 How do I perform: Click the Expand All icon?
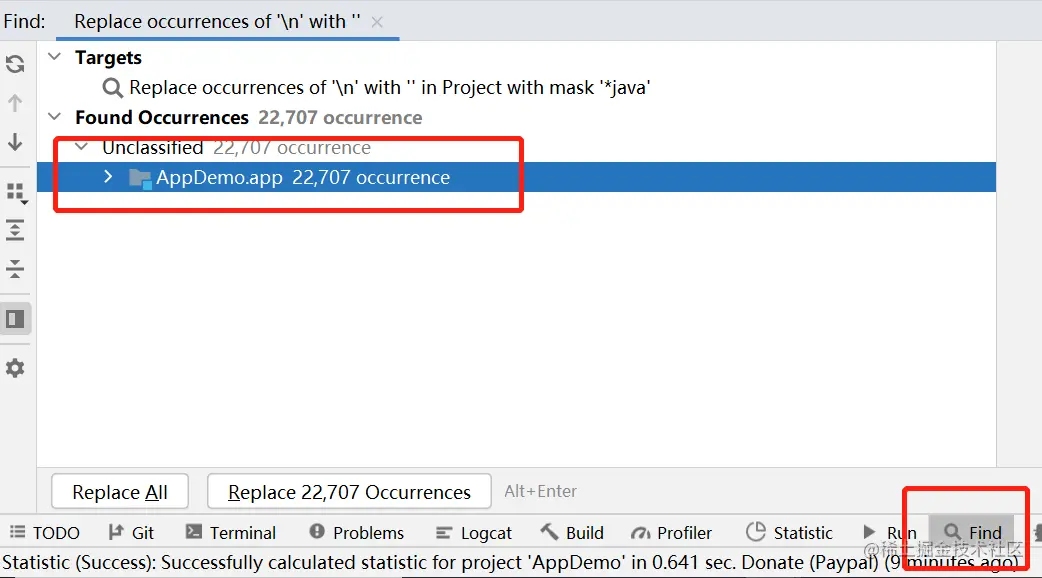click(x=15, y=230)
